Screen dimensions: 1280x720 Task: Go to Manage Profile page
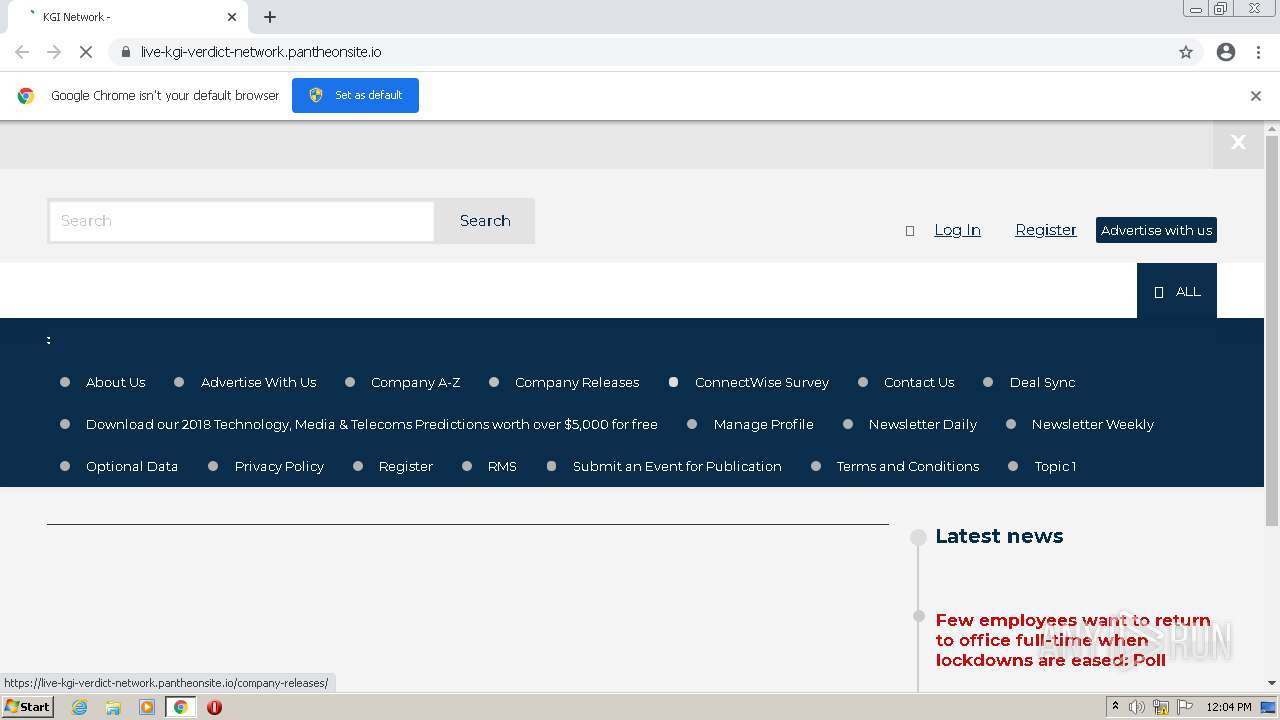tap(763, 424)
